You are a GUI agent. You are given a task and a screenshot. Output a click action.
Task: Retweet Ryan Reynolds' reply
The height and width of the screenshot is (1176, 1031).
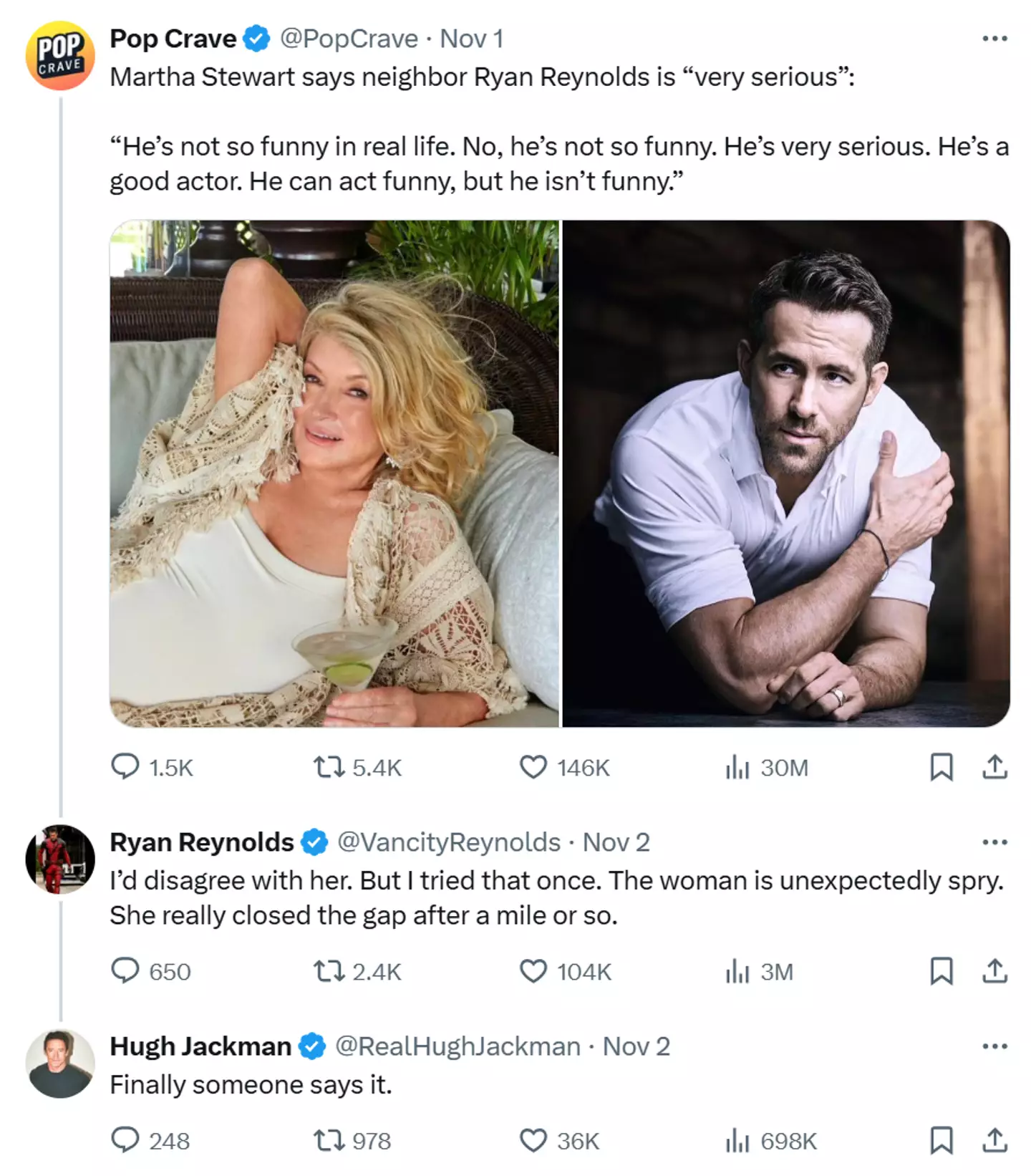(x=329, y=971)
